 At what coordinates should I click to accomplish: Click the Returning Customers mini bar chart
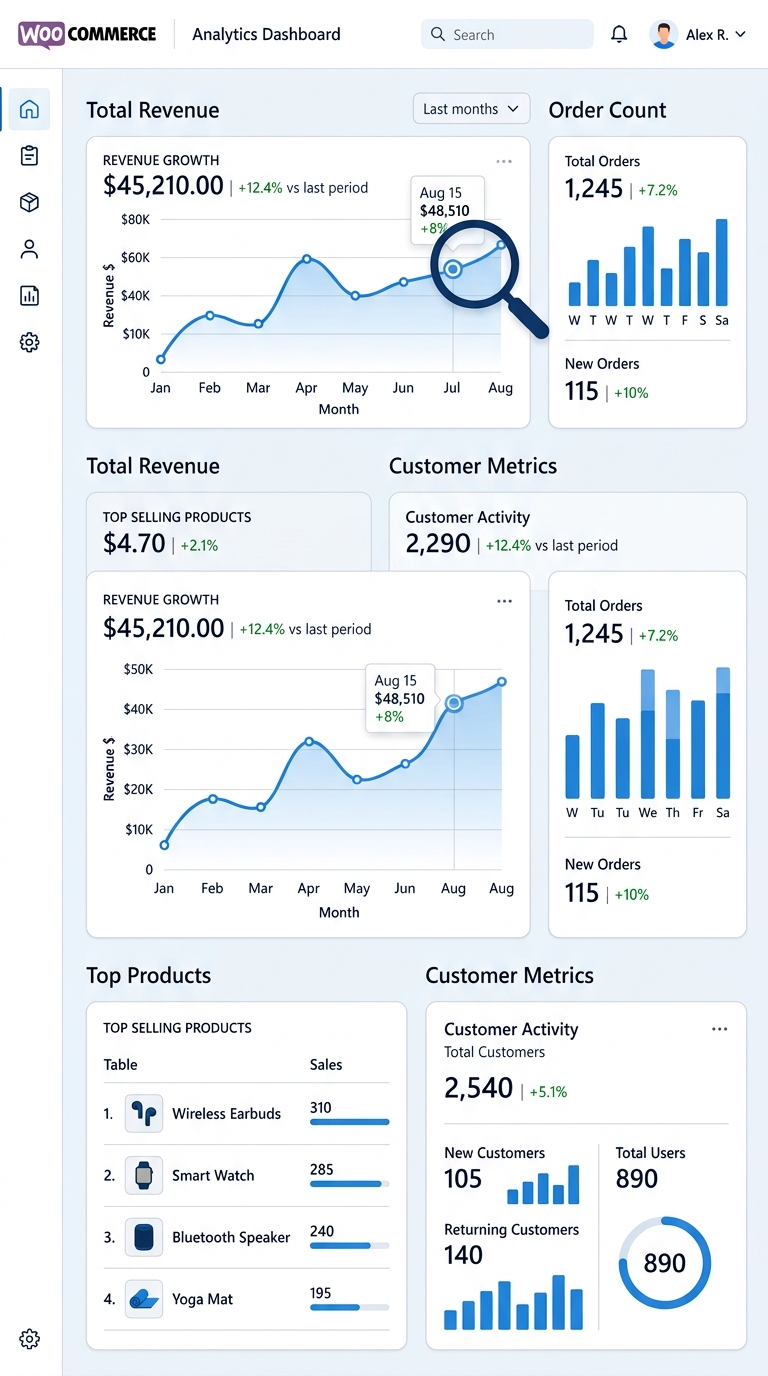pyautogui.click(x=513, y=1302)
